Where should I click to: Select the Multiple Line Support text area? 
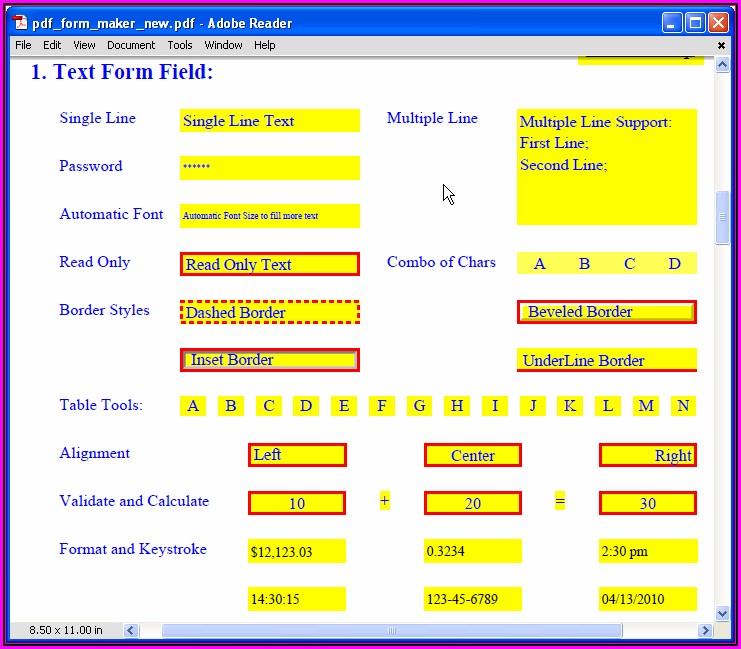(x=606, y=167)
